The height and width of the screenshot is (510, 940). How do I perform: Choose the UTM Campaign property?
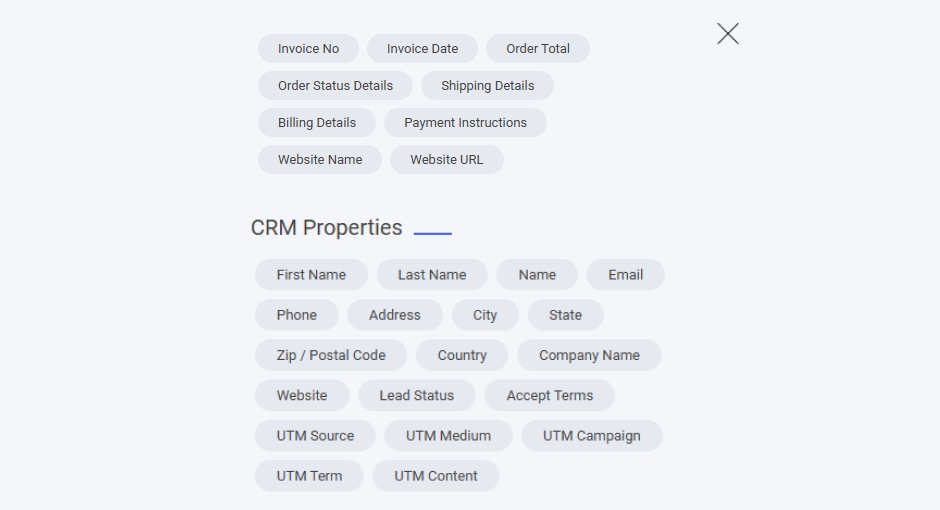point(591,436)
